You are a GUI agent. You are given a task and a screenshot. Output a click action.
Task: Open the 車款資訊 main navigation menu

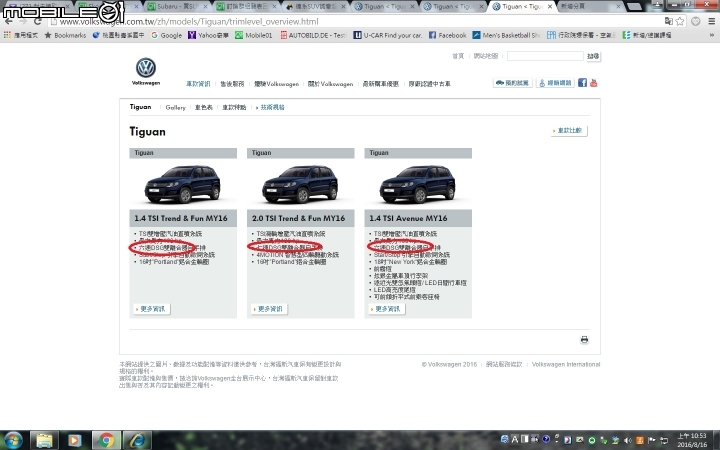pyautogui.click(x=198, y=84)
